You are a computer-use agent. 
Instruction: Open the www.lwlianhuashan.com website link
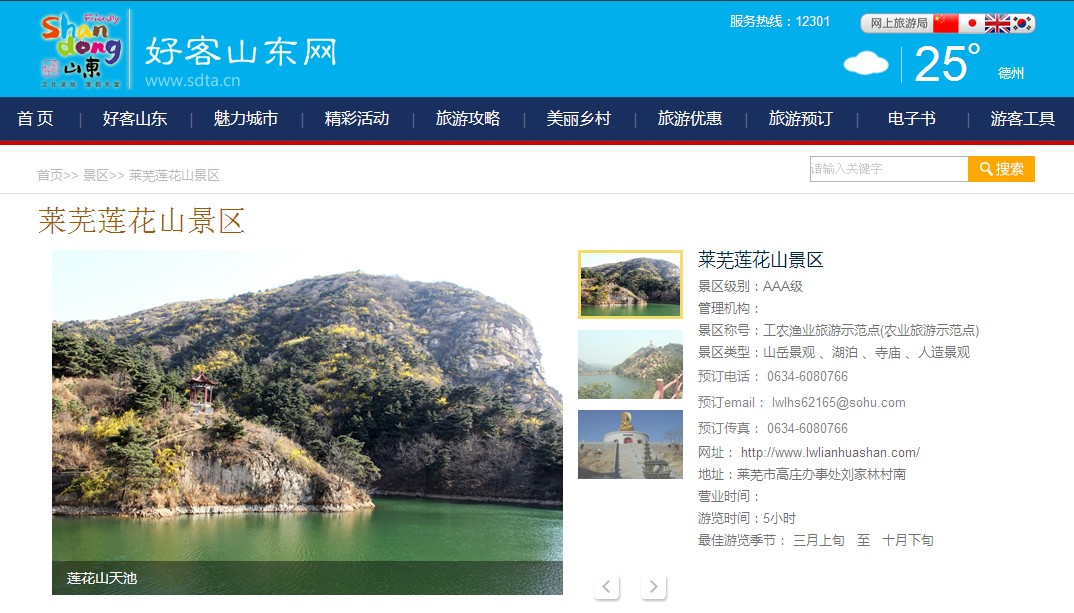coord(830,453)
